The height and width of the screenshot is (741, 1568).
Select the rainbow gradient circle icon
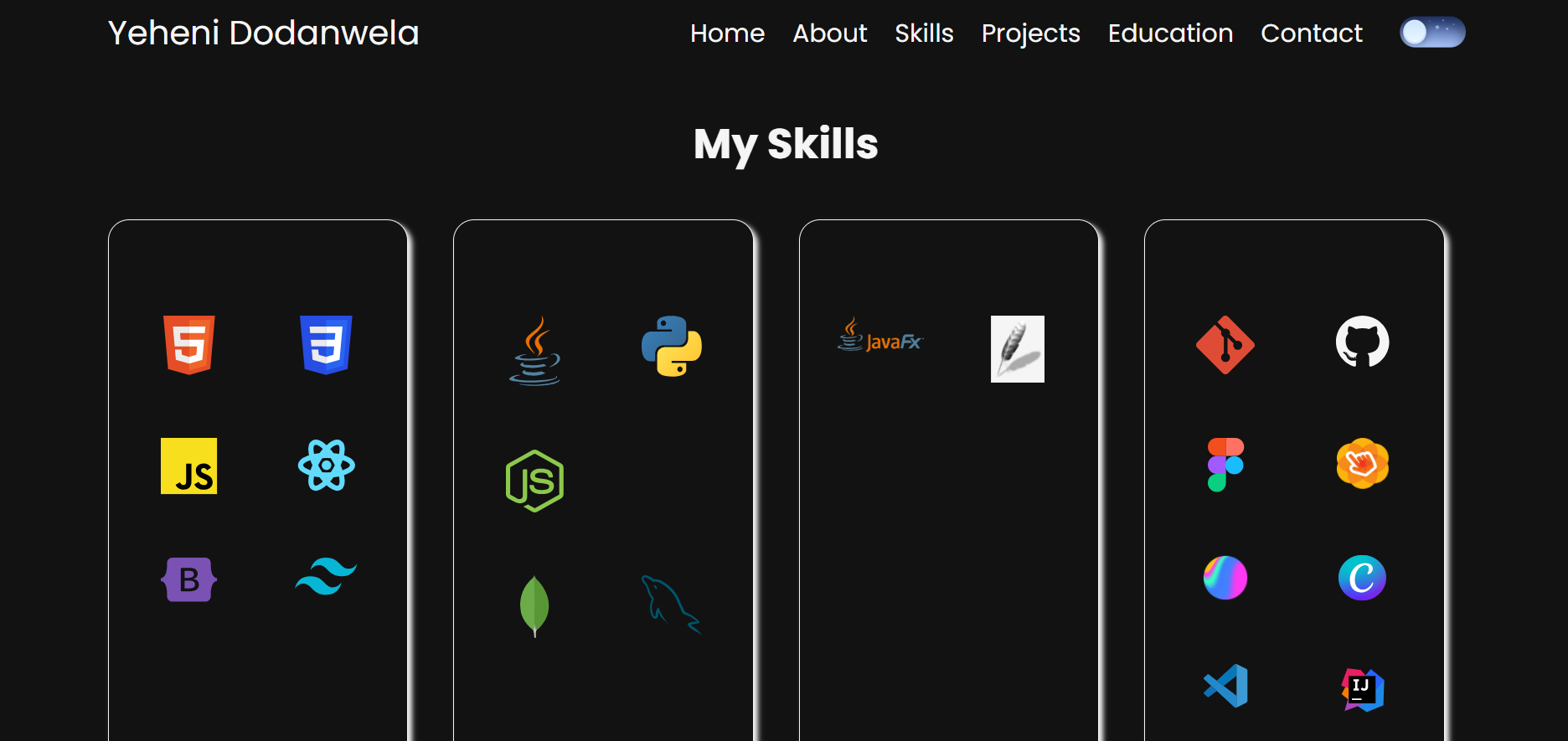coord(1225,578)
